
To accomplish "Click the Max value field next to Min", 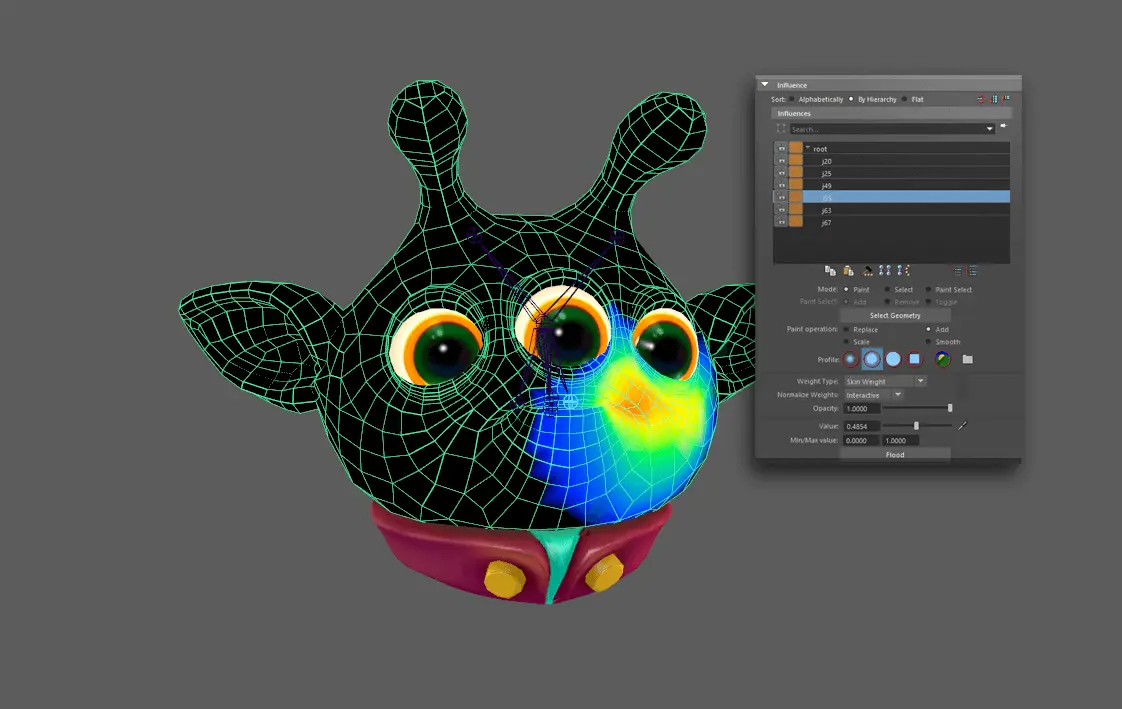I will pyautogui.click(x=900, y=441).
